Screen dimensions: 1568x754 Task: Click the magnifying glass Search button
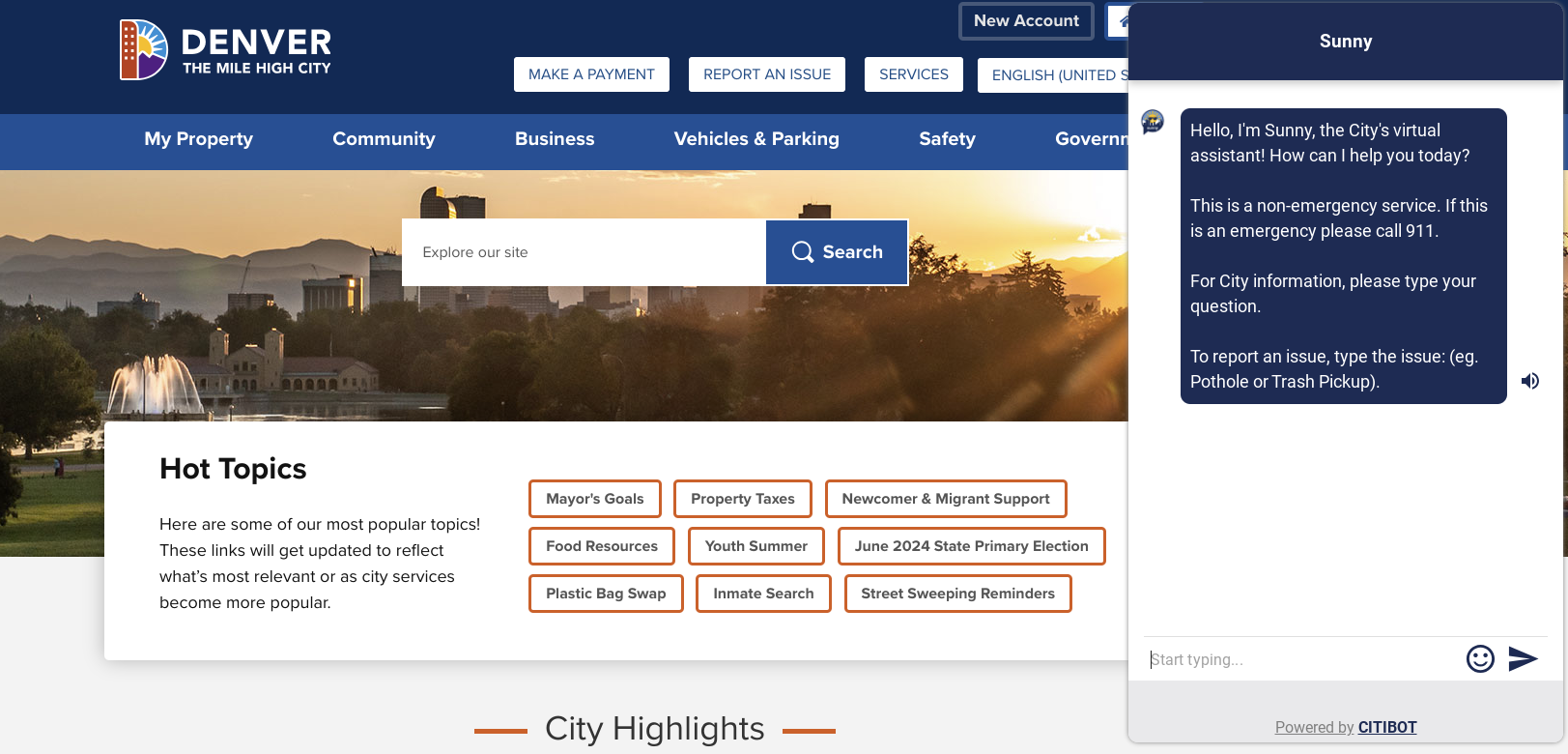pos(837,252)
